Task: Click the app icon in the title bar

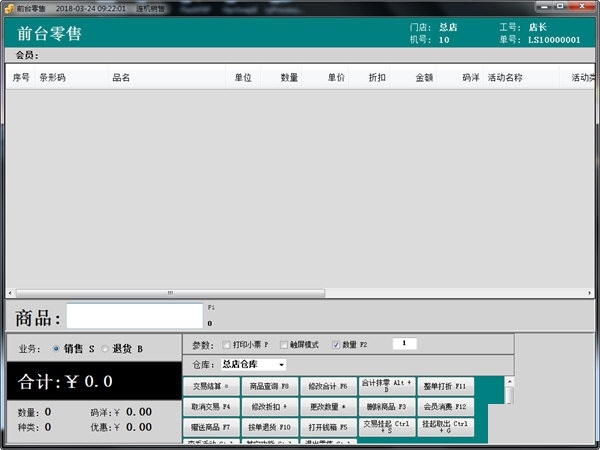Action: 8,7
